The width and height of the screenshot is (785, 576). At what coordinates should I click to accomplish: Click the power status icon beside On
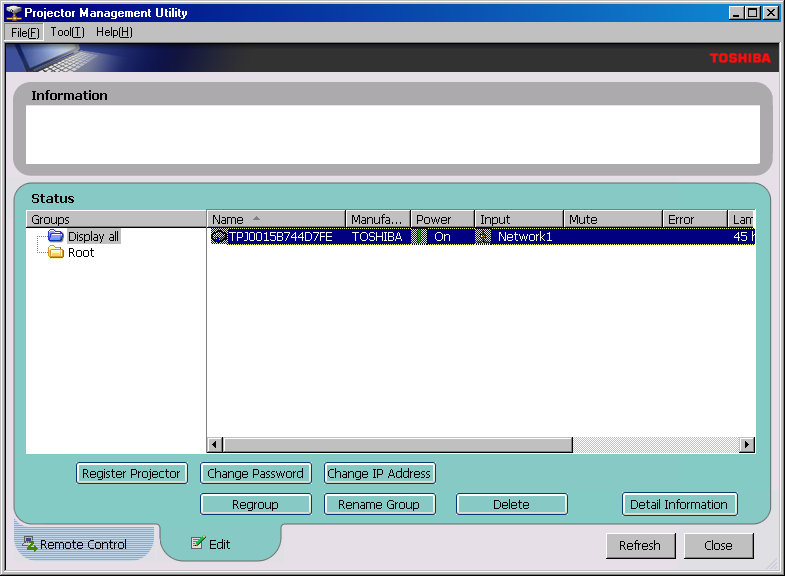[420, 236]
